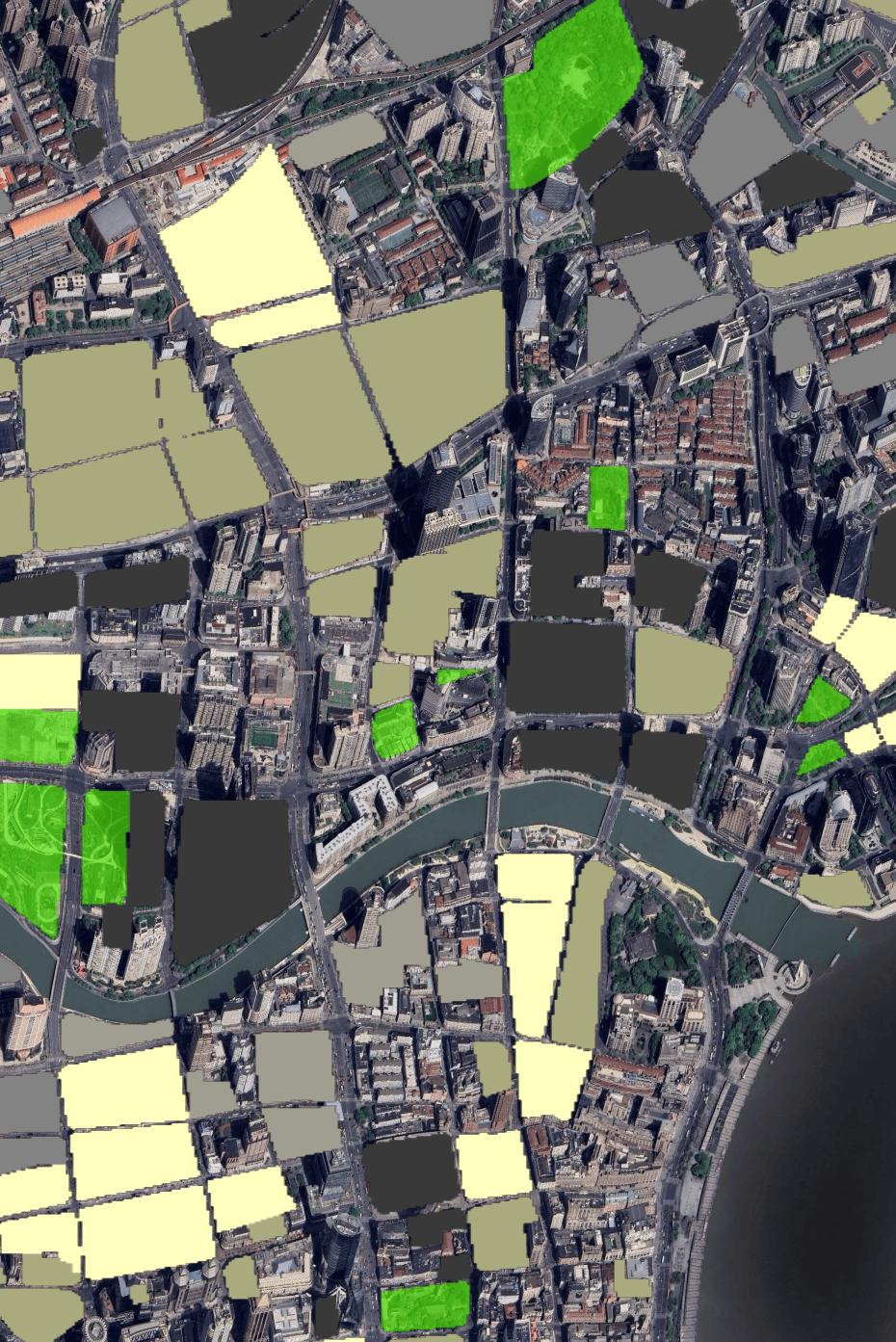The height and width of the screenshot is (1342, 896).
Task: Click the large pale yellow block at upper left
Action: tap(246, 236)
